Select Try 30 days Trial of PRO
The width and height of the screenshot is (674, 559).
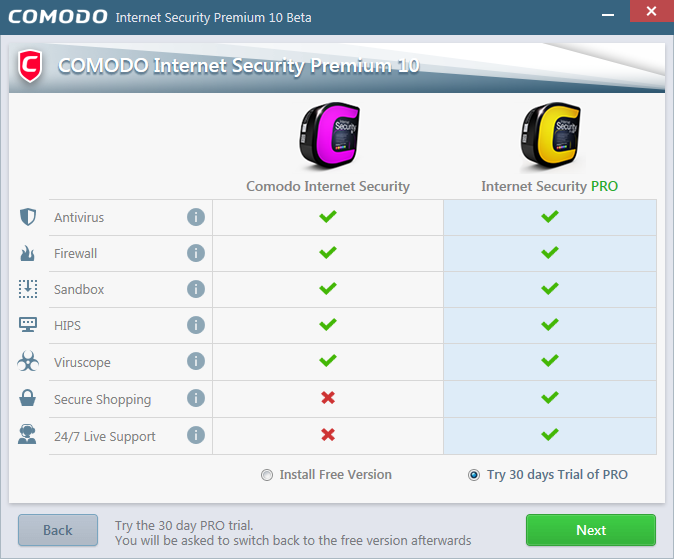point(474,475)
